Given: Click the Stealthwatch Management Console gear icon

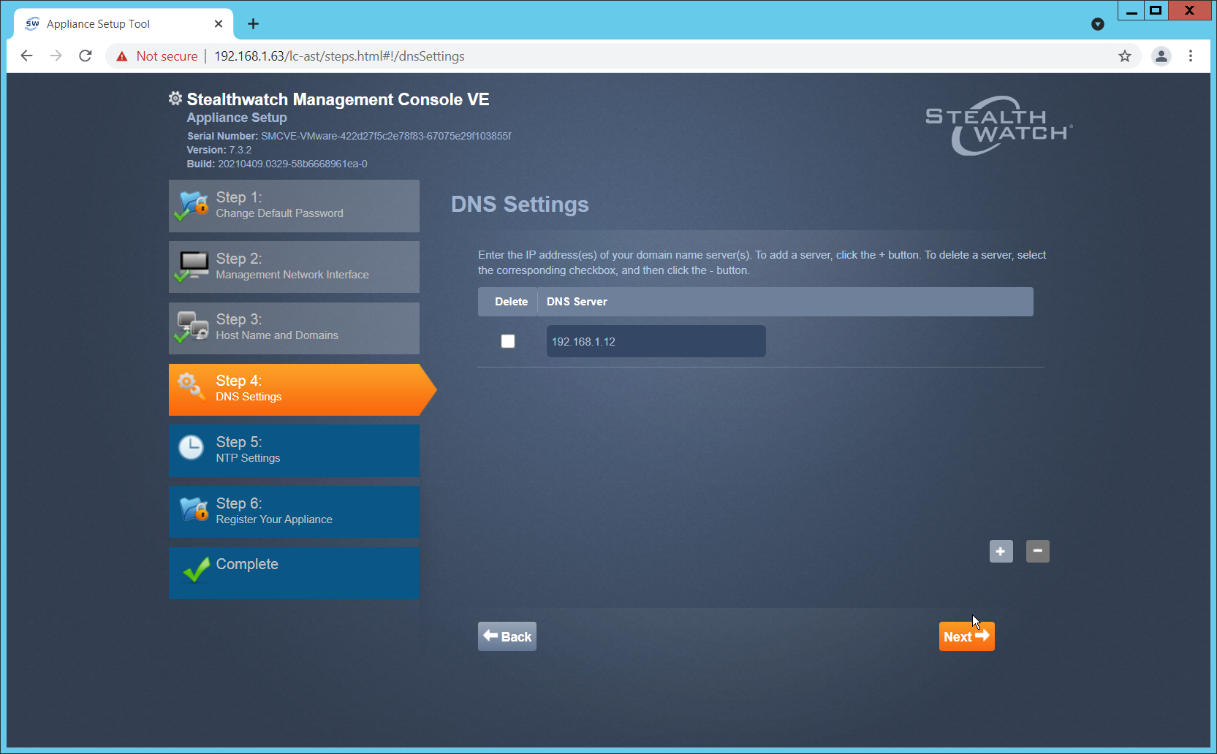Looking at the screenshot, I should click(175, 99).
